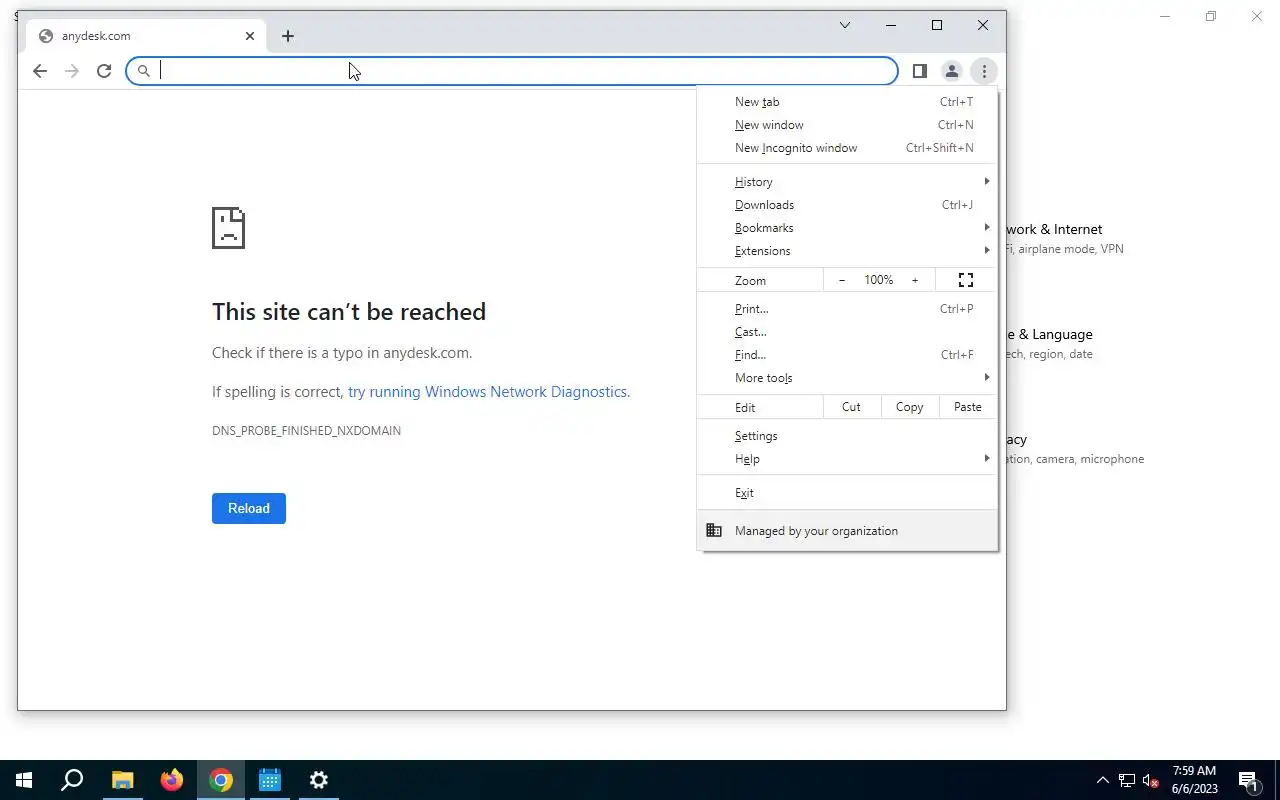Open the Windows Start menu
This screenshot has height=800, width=1280.
point(24,780)
